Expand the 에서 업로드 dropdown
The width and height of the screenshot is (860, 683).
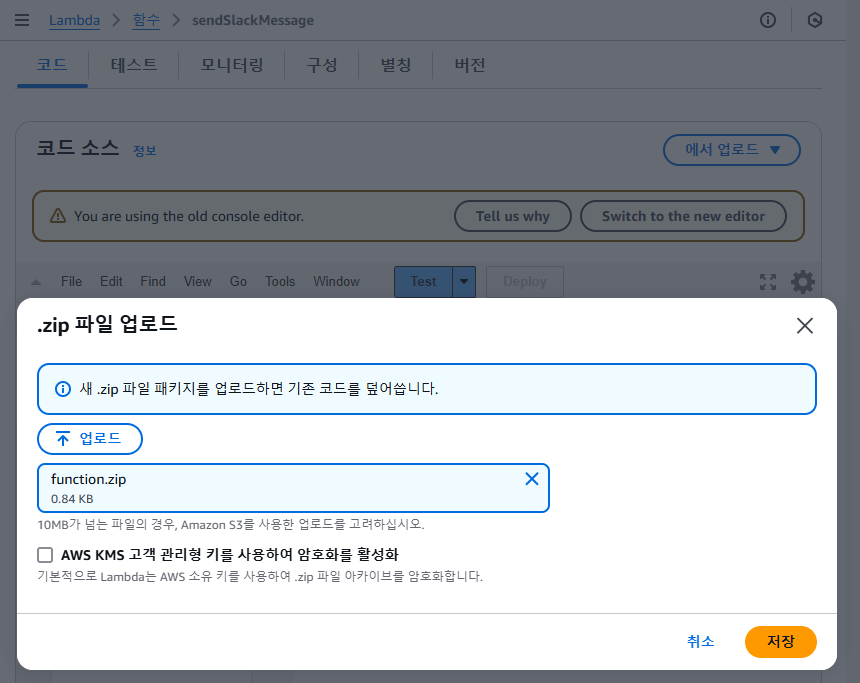click(x=732, y=150)
